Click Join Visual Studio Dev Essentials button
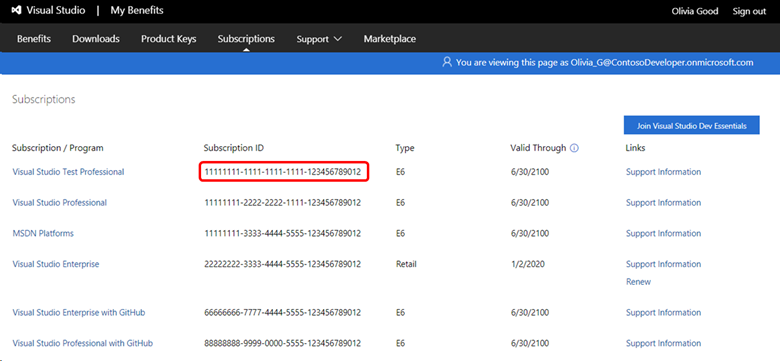The image size is (780, 361). pos(691,126)
